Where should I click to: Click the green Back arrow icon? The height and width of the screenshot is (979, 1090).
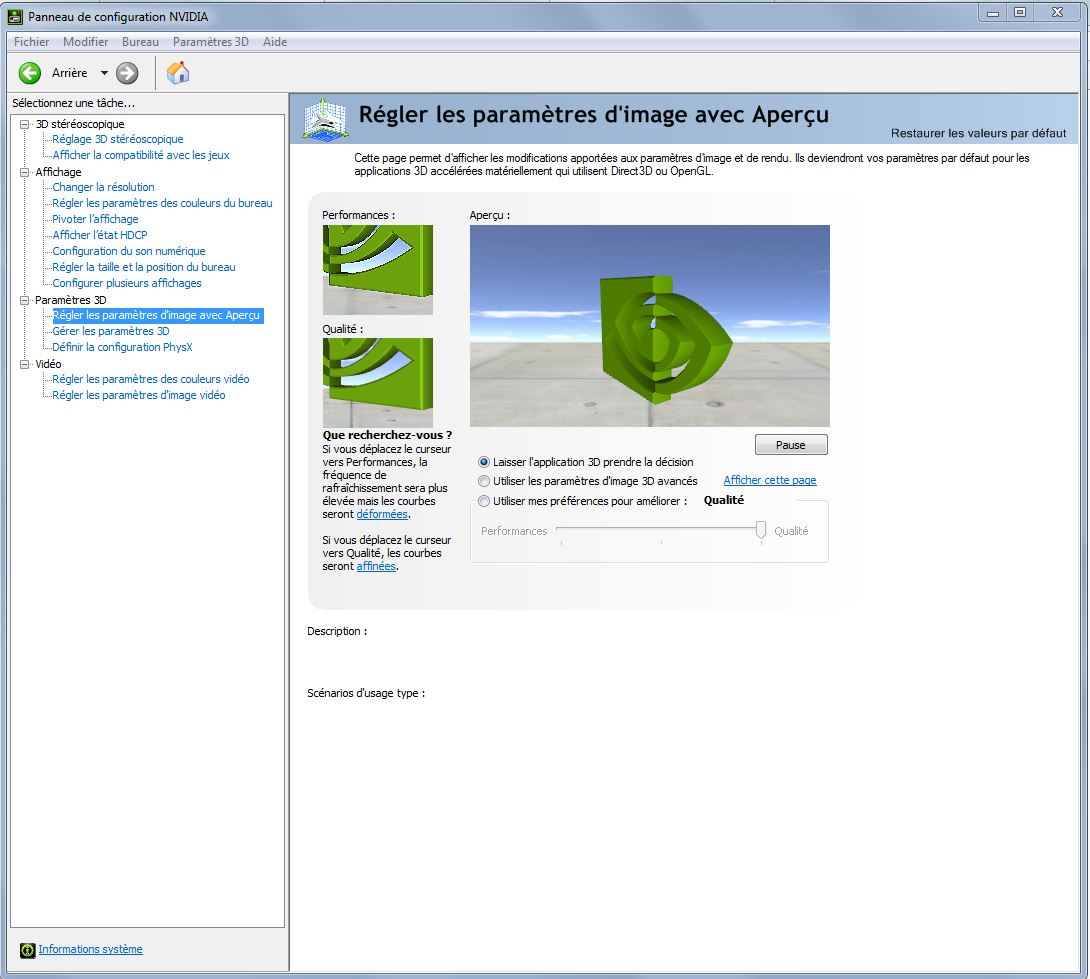pos(30,73)
